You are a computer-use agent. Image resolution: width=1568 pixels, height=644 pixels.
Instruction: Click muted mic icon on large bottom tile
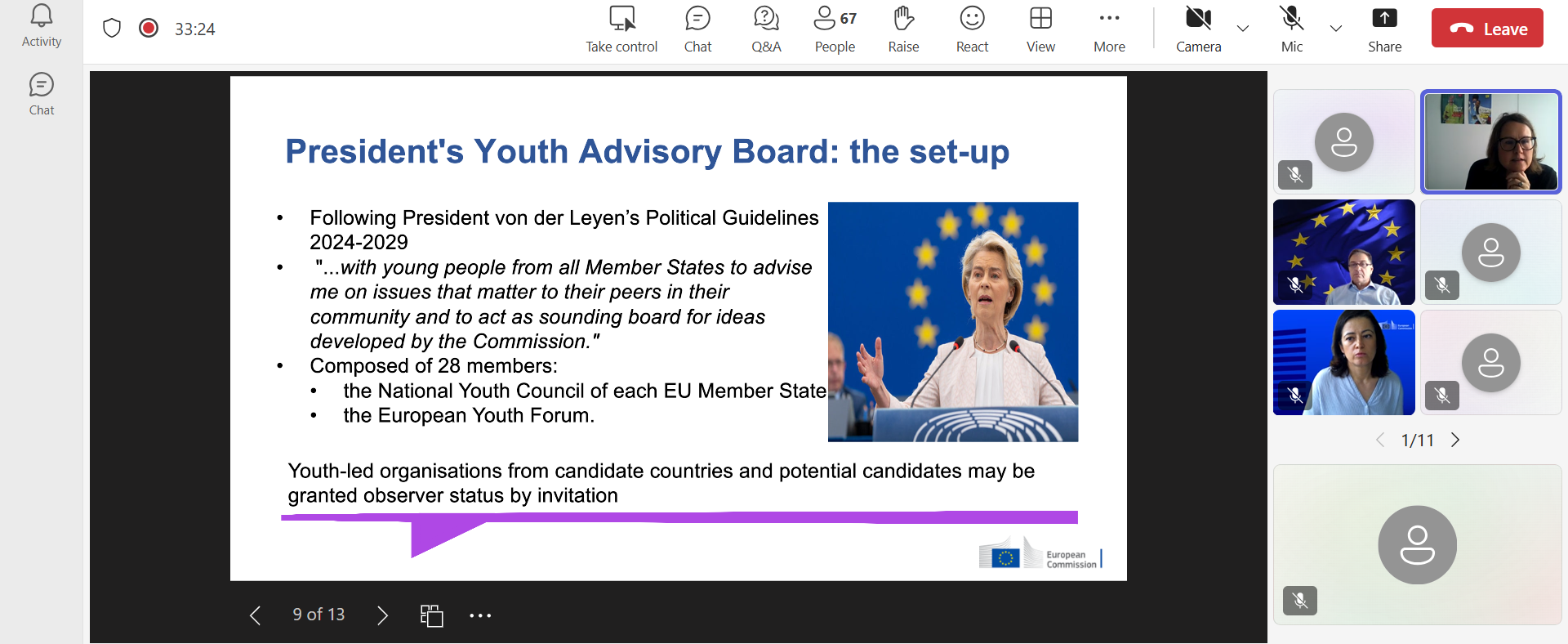click(x=1300, y=601)
